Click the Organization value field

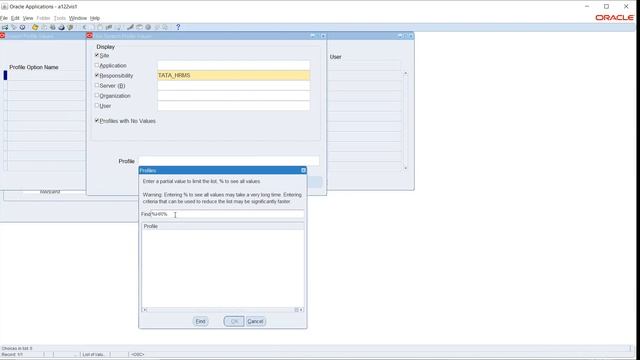[x=233, y=96]
